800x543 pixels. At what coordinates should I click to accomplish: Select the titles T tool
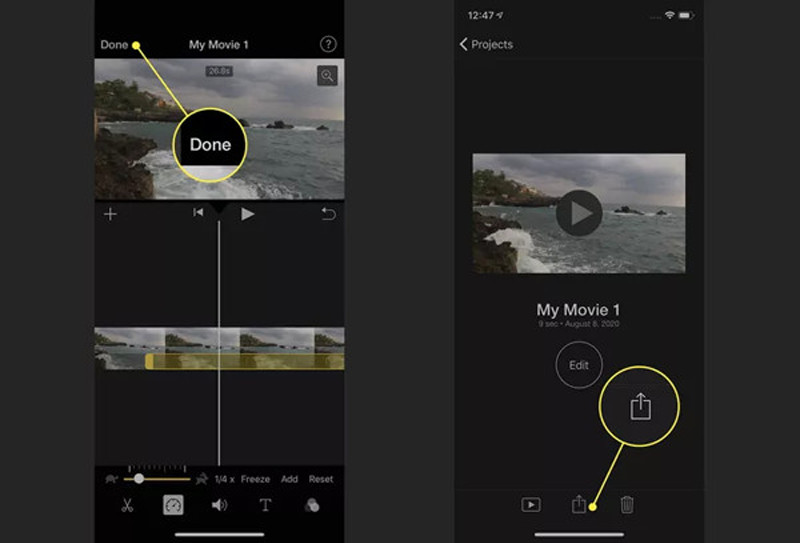[265, 505]
